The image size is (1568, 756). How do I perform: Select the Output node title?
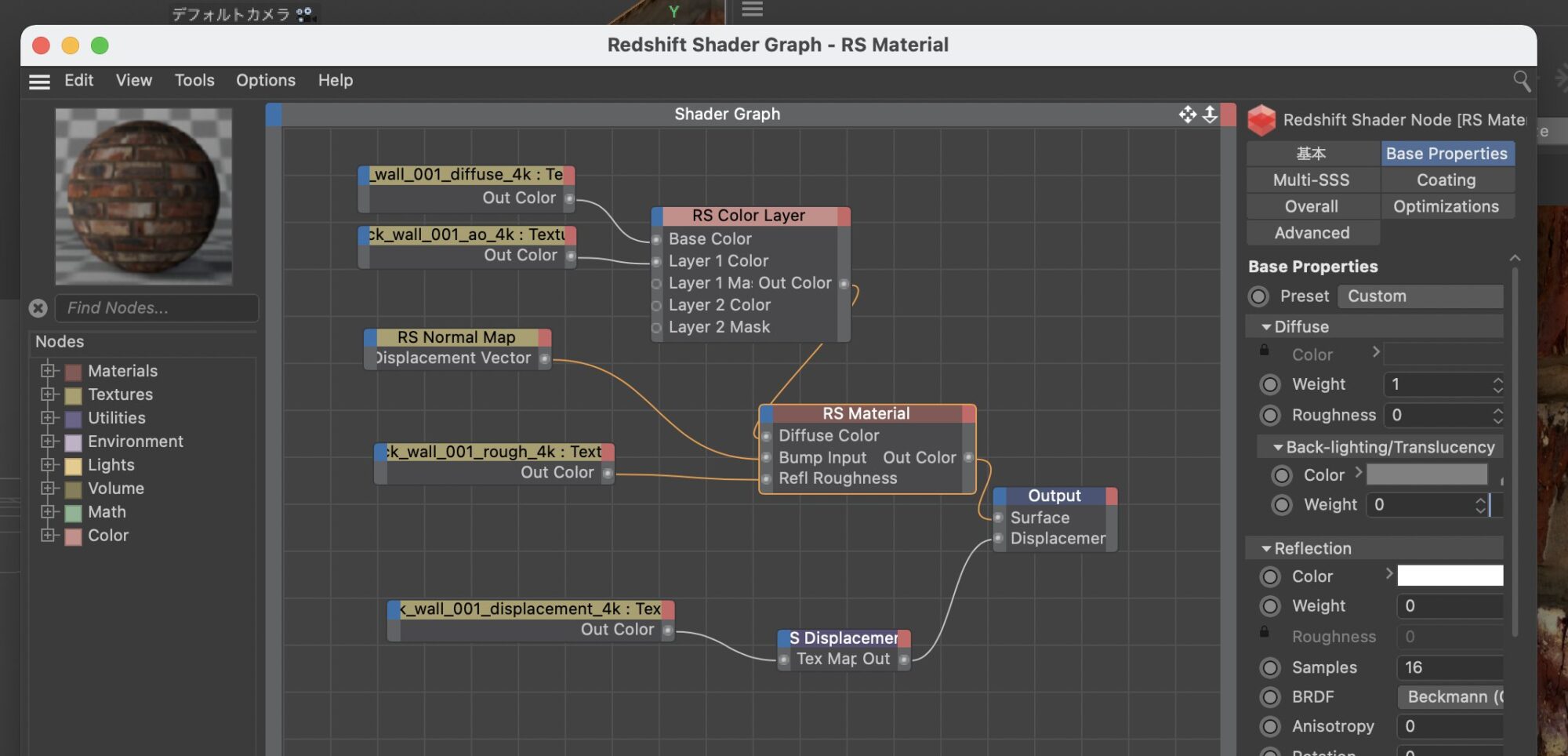tap(1054, 496)
